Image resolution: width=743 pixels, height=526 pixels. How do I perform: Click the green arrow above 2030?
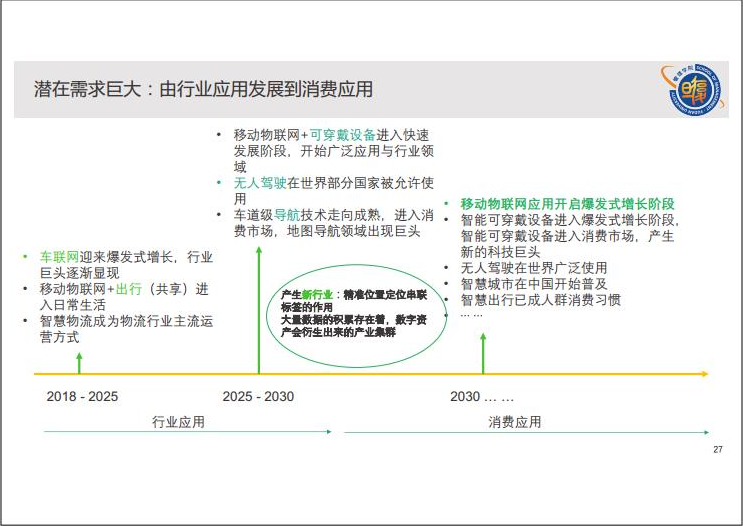click(x=483, y=353)
